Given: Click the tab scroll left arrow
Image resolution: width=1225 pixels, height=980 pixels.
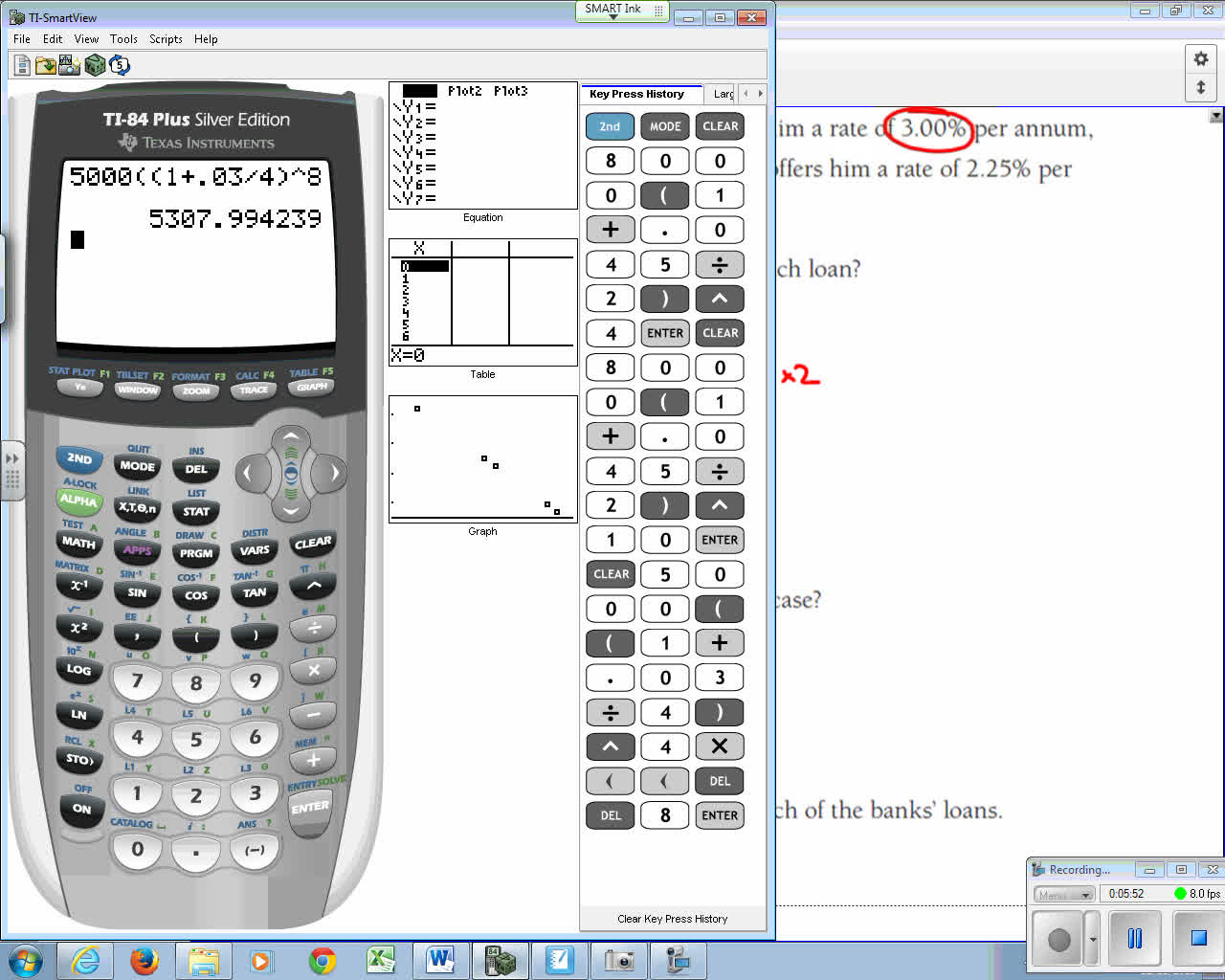Looking at the screenshot, I should point(746,94).
